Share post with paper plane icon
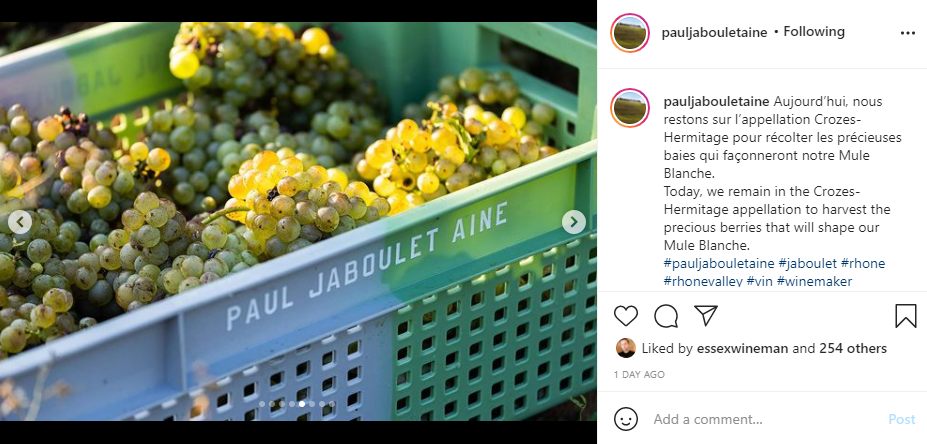 coord(706,316)
